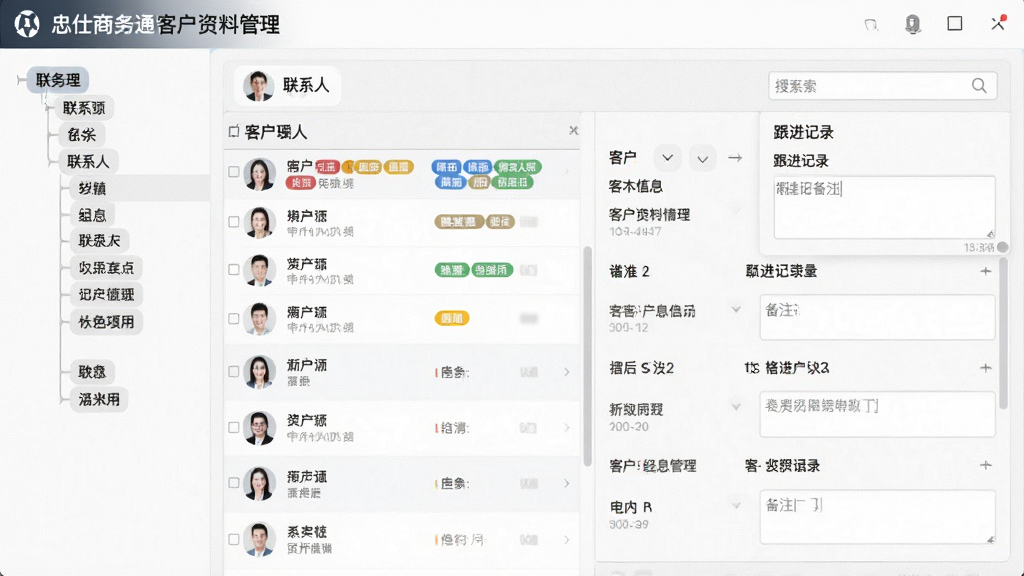Select the 联务理 root item in sidebar

click(x=58, y=80)
